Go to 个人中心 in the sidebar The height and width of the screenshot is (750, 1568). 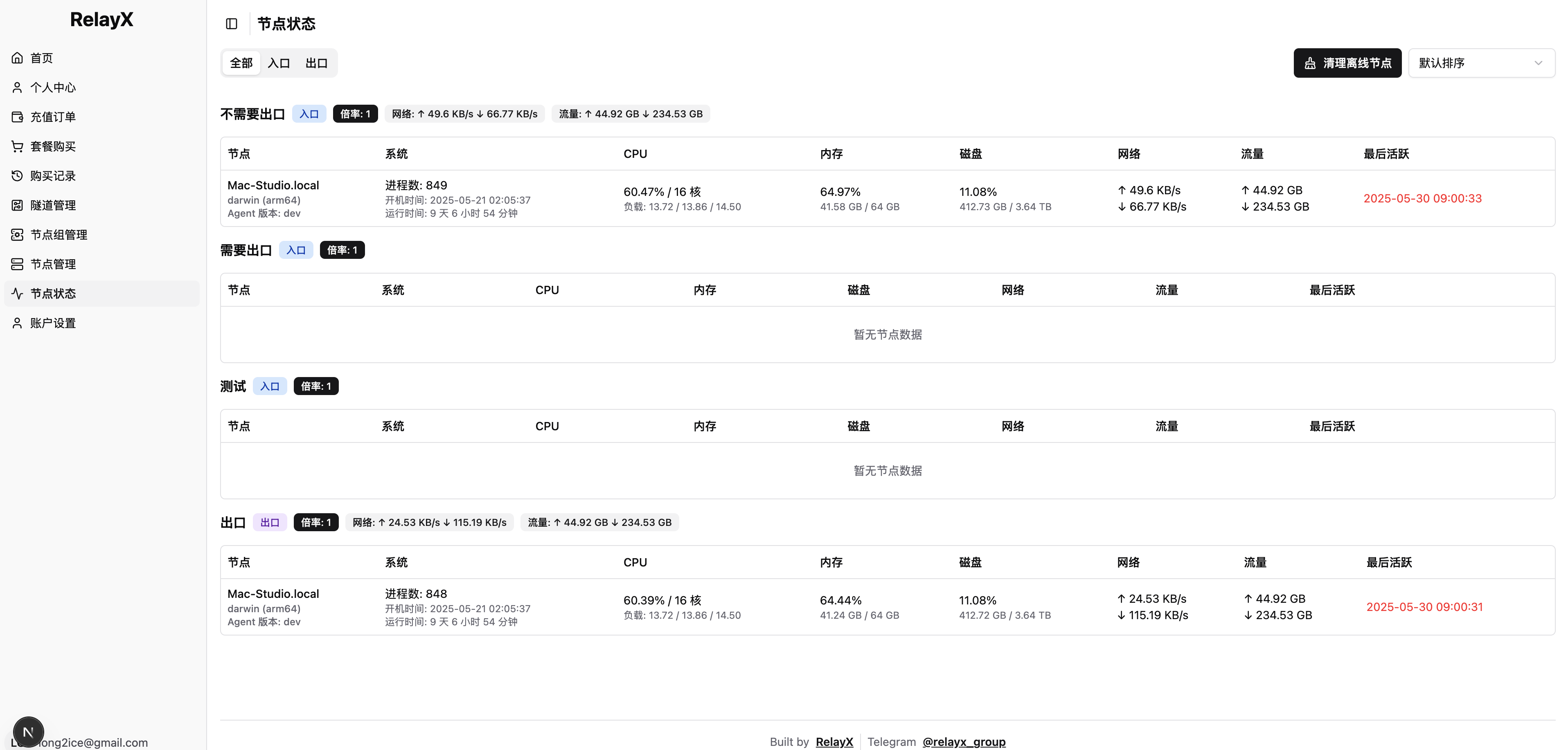pyautogui.click(x=53, y=88)
